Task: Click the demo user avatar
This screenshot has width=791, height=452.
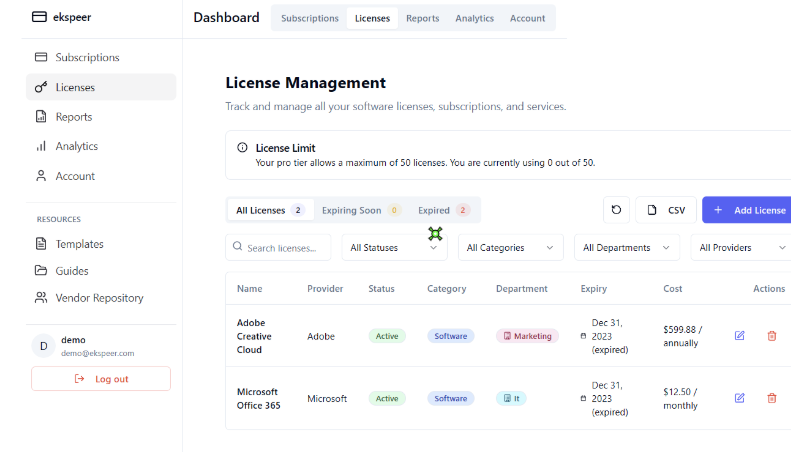Action: [x=43, y=346]
